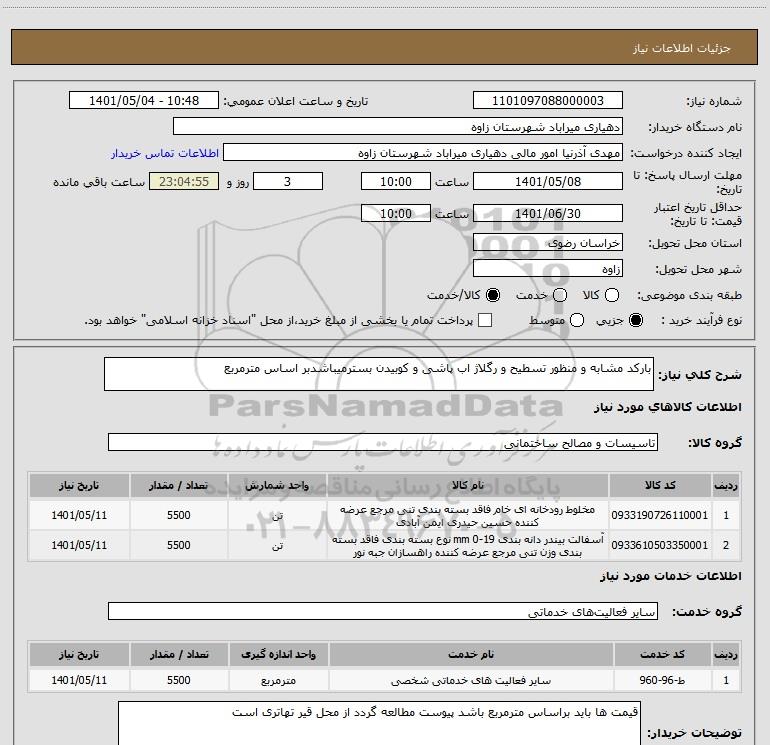Viewport: 770px width, 745px height.
Task: Select the خدمت radio button
Action: (560, 295)
